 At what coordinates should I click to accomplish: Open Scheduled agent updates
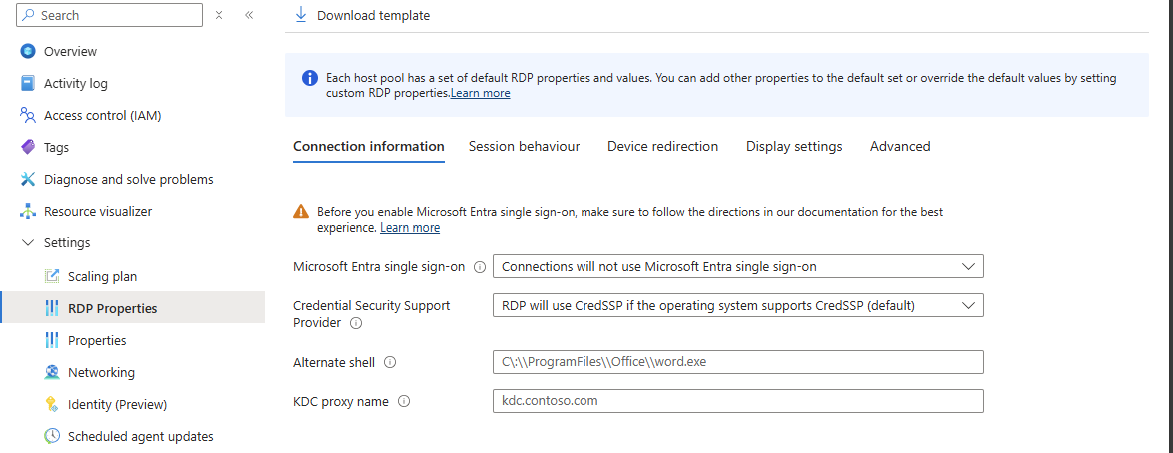pyautogui.click(x=140, y=436)
